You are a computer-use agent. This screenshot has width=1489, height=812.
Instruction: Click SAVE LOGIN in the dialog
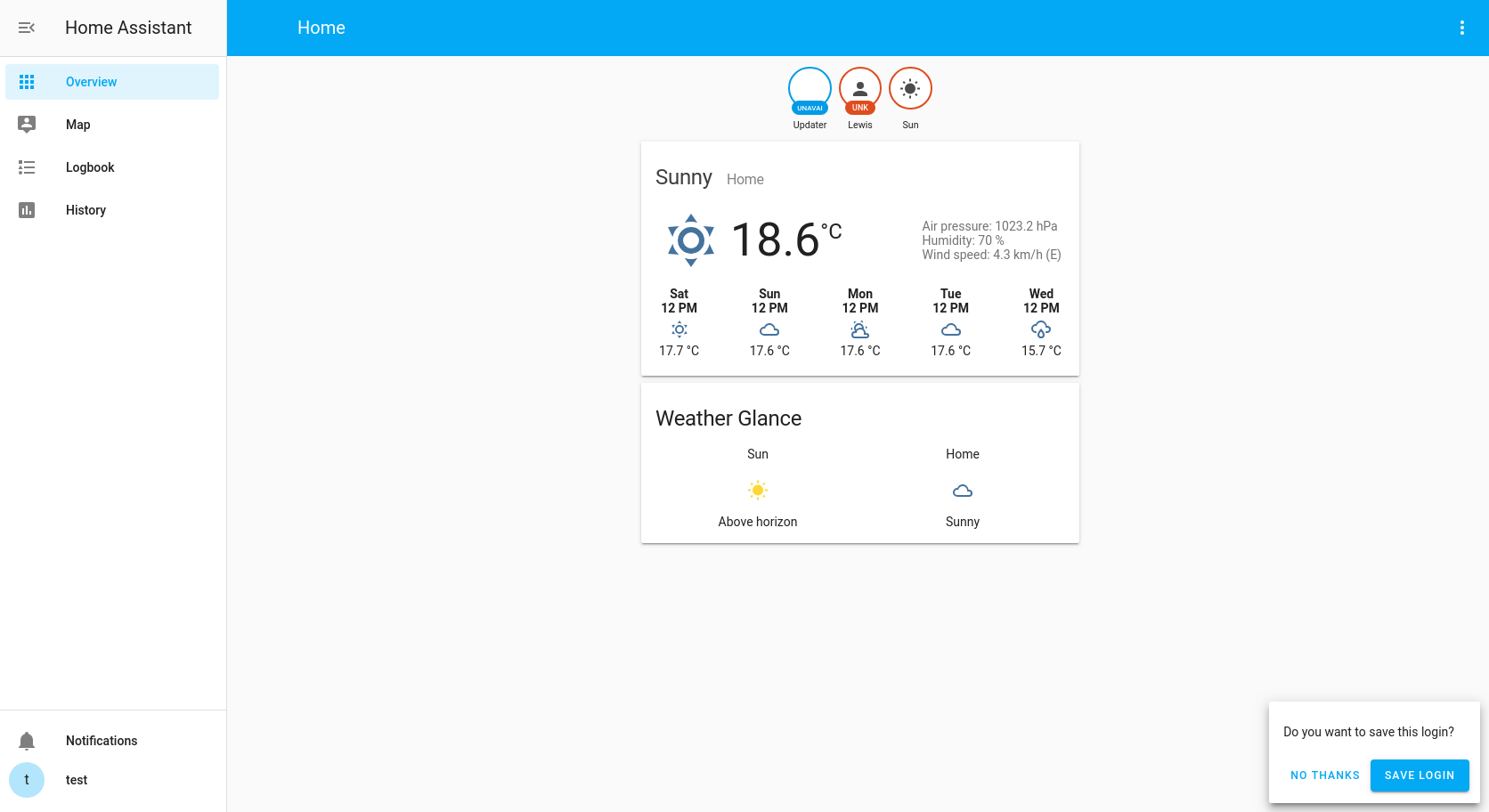pyautogui.click(x=1420, y=775)
